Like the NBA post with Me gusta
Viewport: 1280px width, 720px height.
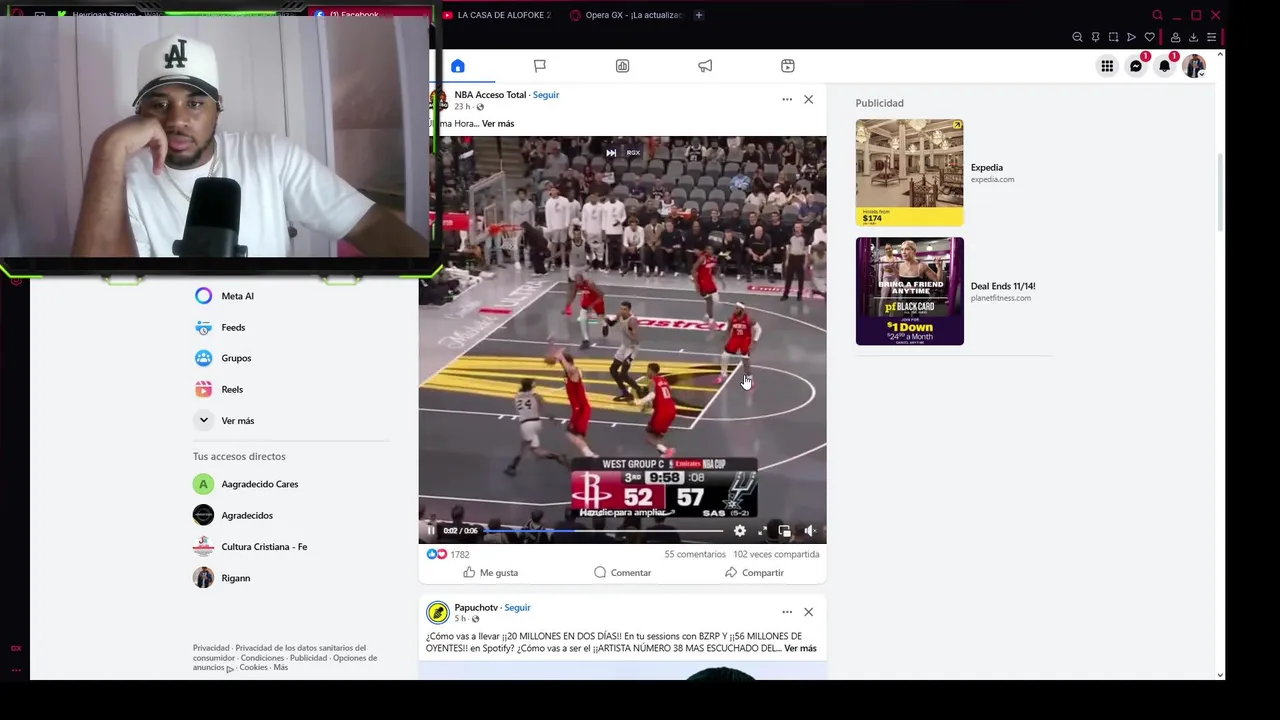point(490,573)
